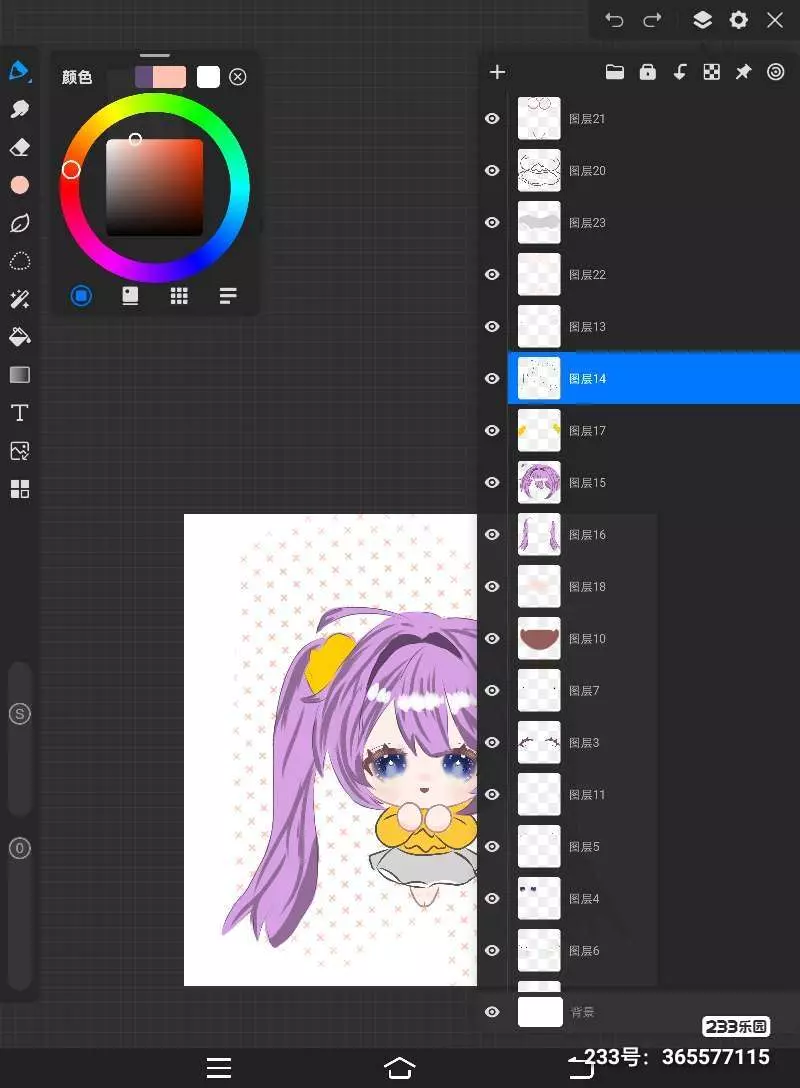Screen dimensions: 800x1088
Task: Undo the last action
Action: click(614, 19)
